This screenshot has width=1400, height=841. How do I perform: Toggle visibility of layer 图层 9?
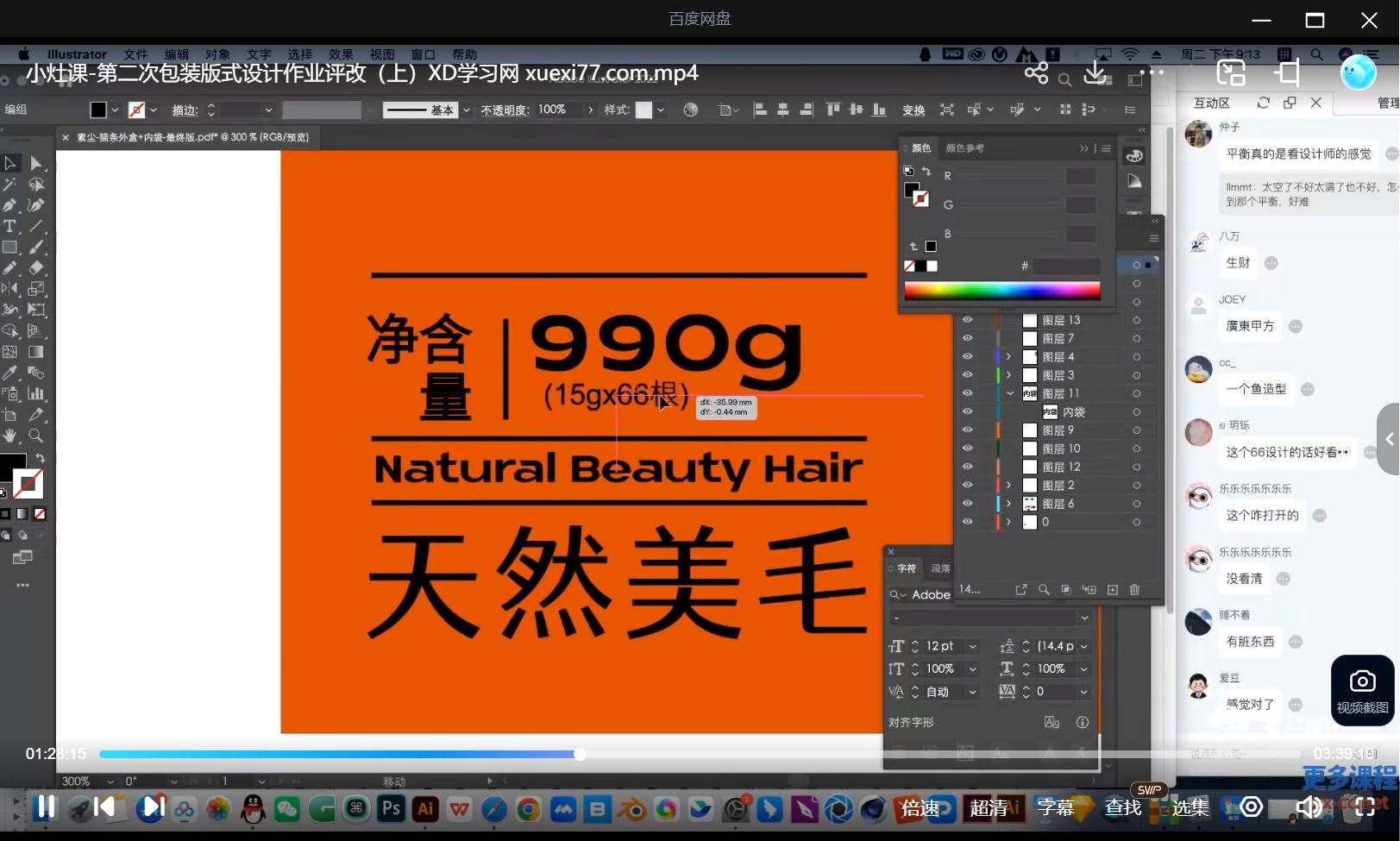pos(967,430)
